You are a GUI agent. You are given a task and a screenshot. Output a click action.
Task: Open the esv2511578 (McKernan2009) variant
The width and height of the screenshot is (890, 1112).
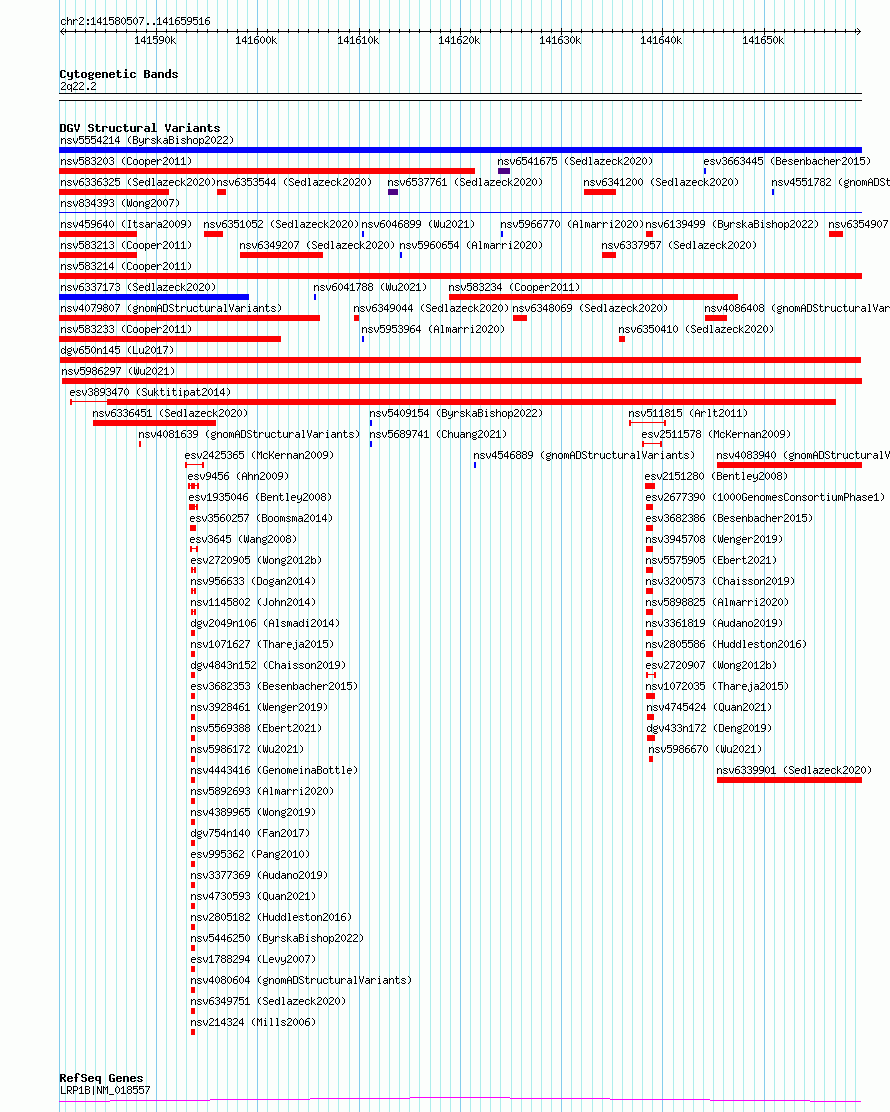(x=716, y=434)
